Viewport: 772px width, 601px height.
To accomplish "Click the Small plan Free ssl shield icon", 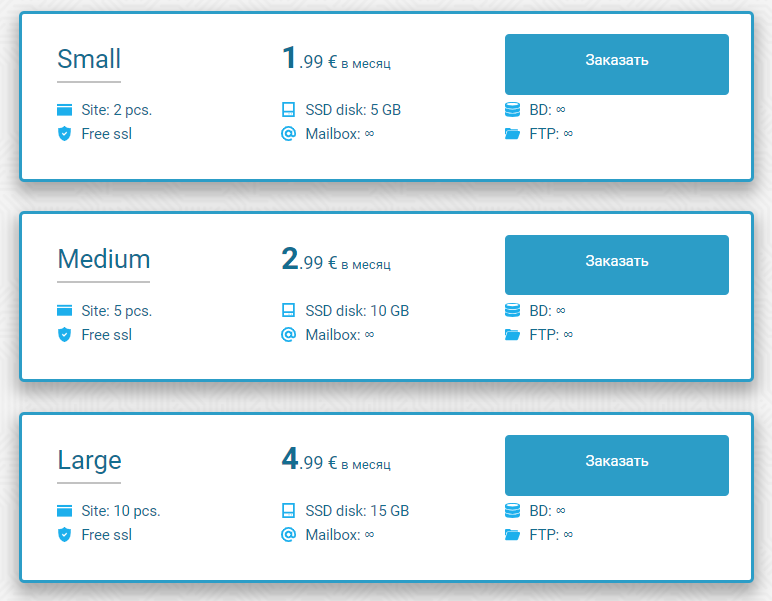I will coord(65,134).
